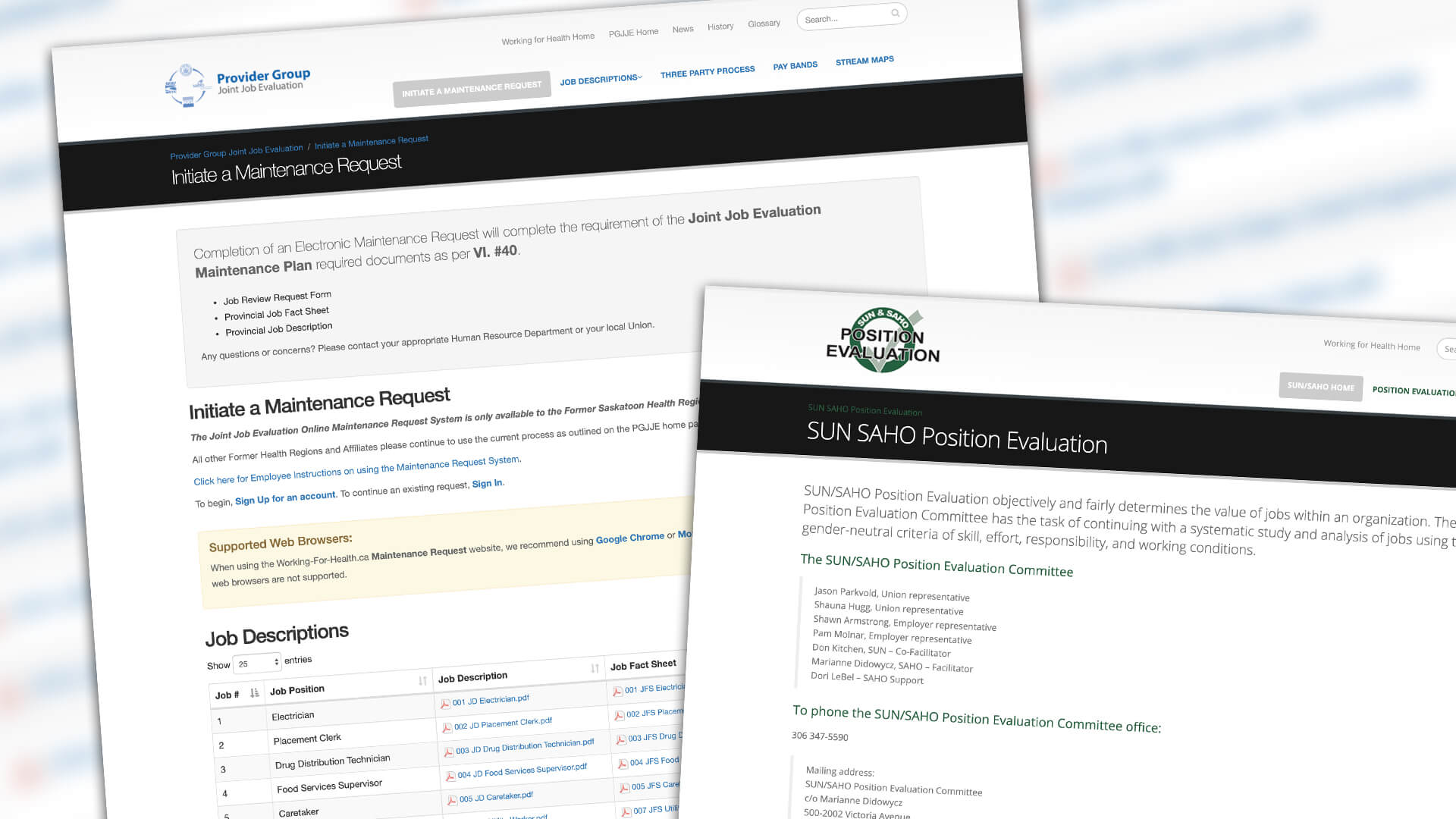
Task: Open the 003 JD Drug Distribution Technician PDF icon
Action: click(x=450, y=752)
